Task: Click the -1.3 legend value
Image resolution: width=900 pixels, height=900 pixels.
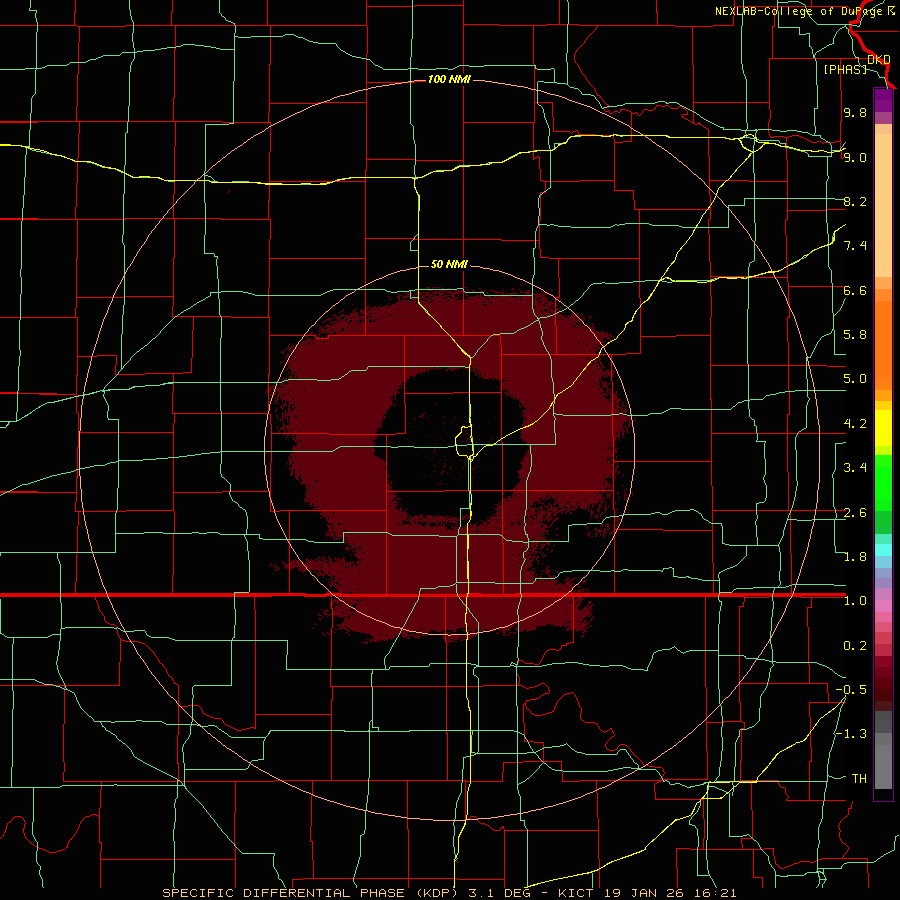Action: click(x=852, y=734)
